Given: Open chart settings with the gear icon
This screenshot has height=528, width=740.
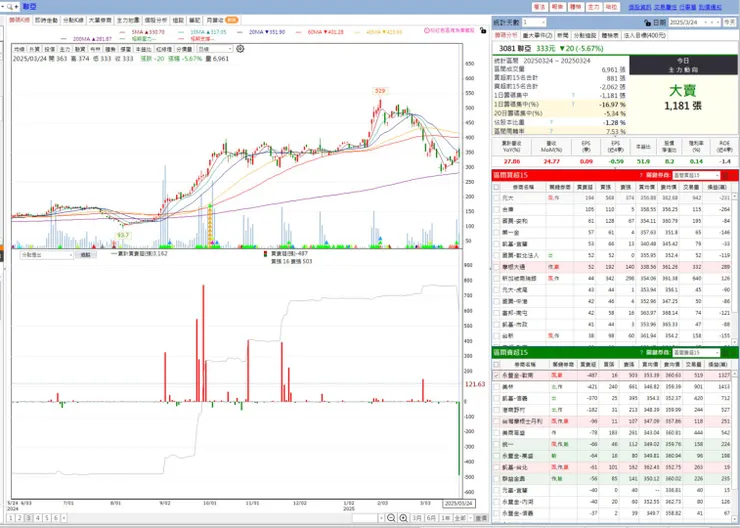Looking at the screenshot, I should [240, 49].
